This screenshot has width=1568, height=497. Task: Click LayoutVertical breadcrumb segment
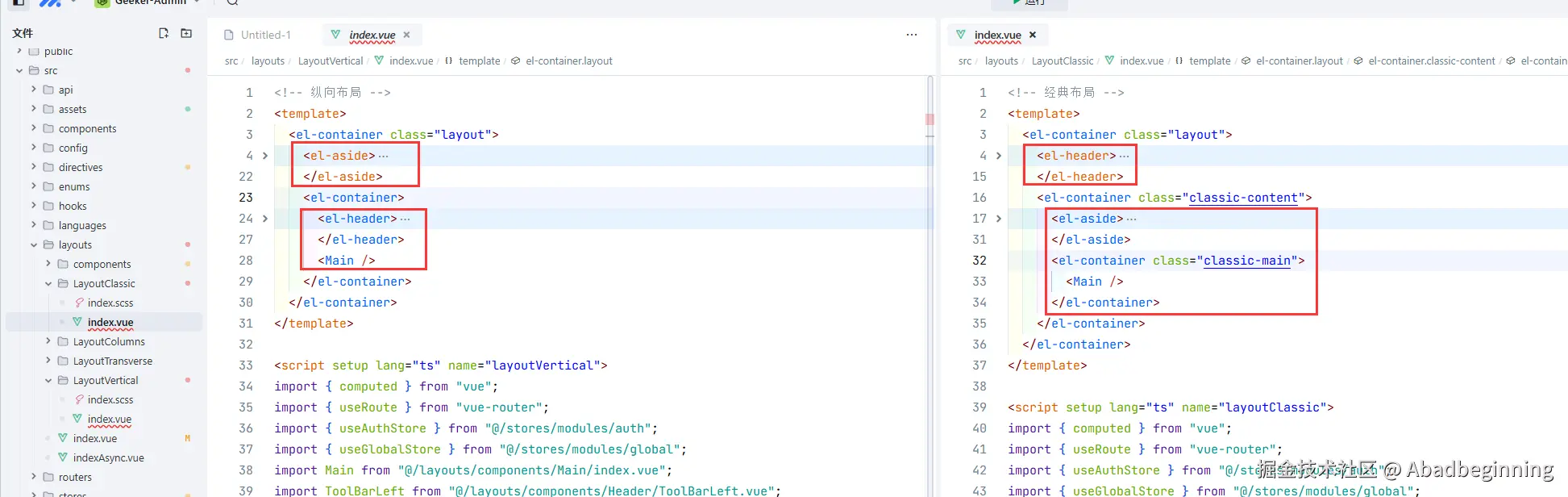click(x=331, y=61)
